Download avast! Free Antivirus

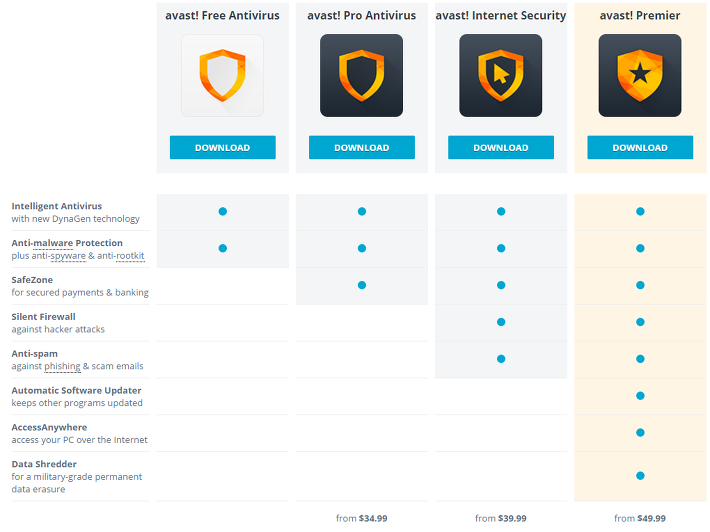tap(222, 148)
